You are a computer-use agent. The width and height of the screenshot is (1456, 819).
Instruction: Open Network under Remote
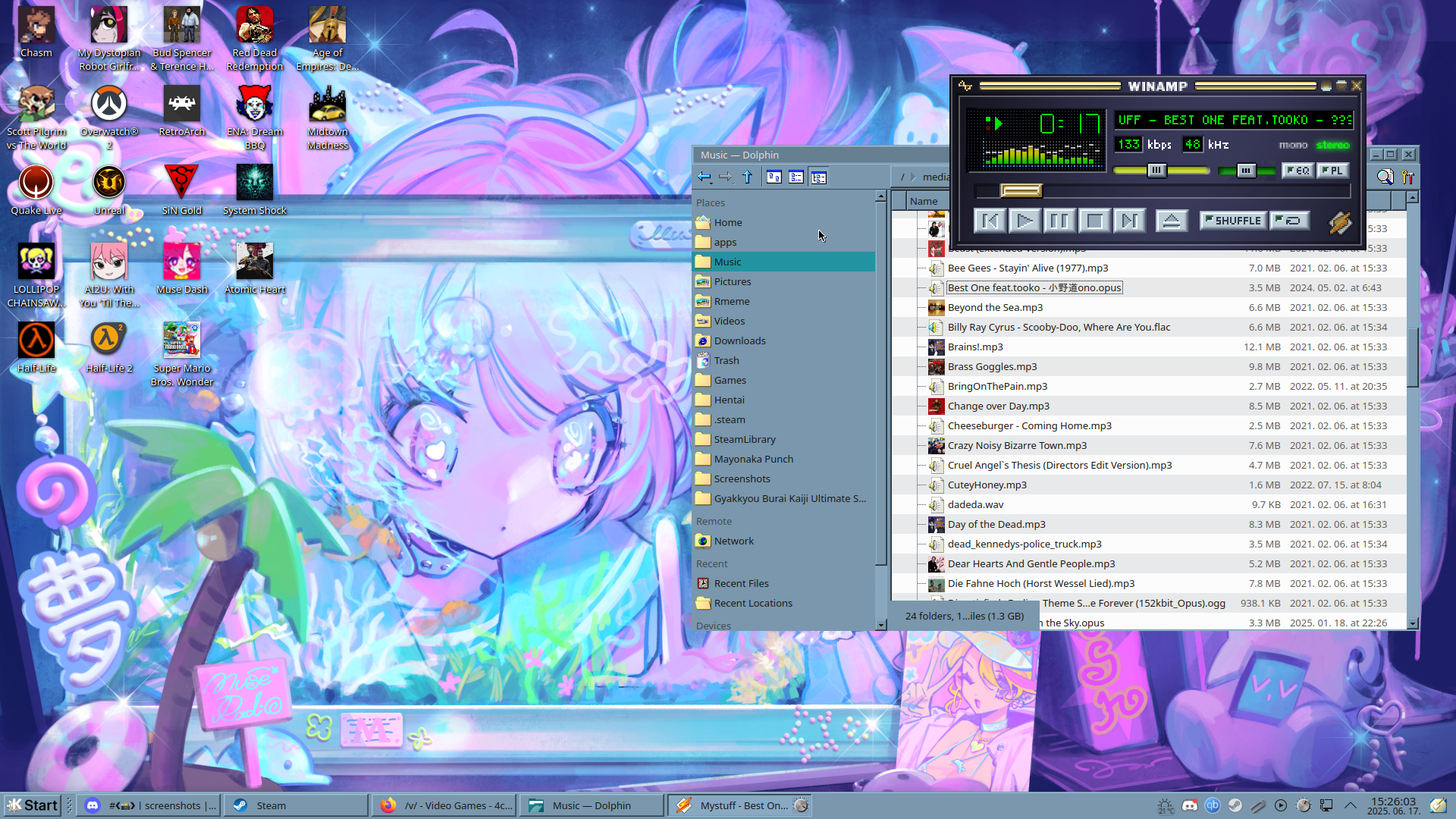click(783, 541)
